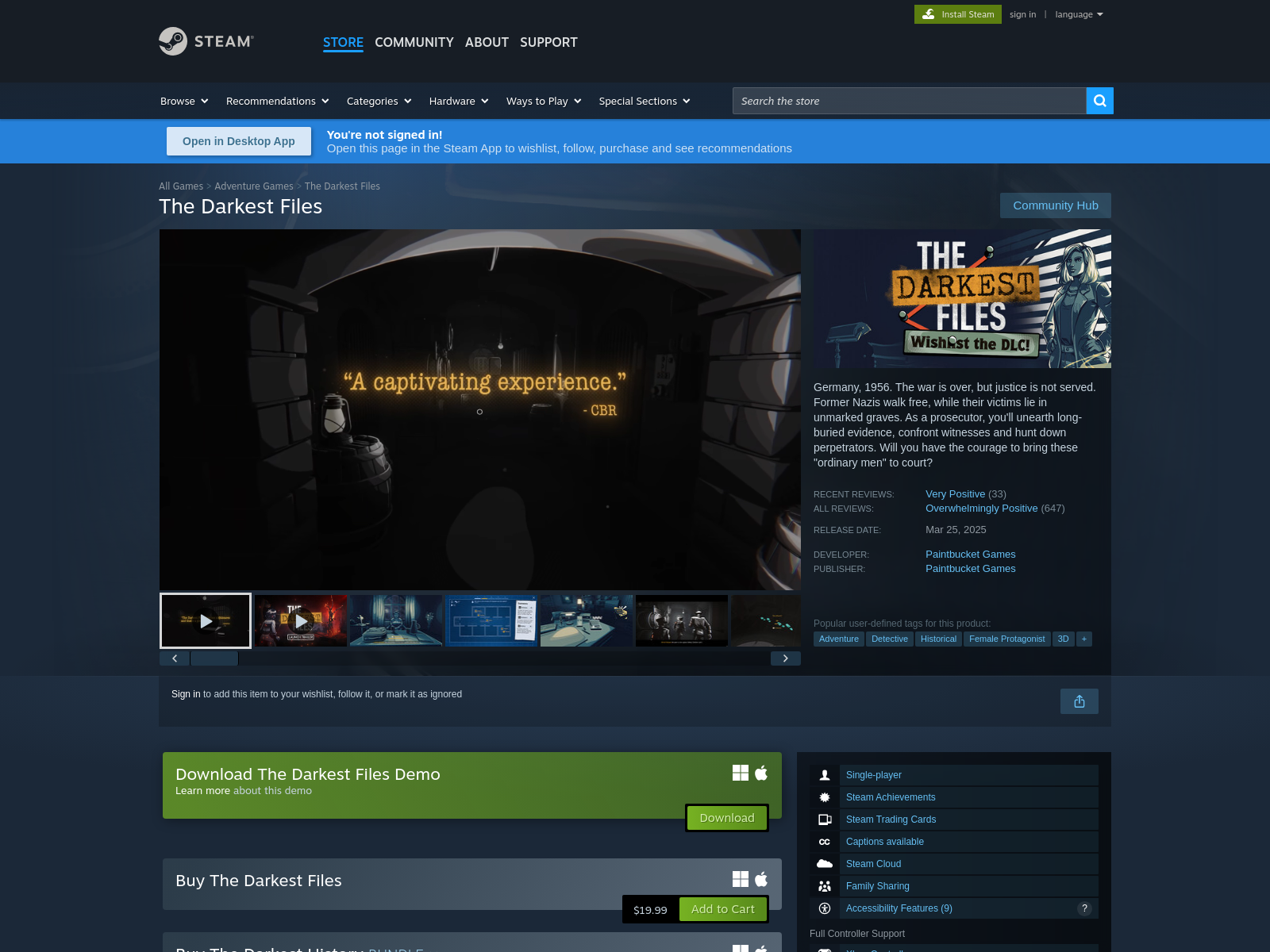Viewport: 1270px width, 952px height.
Task: Expand the Categories dropdown
Action: pos(379,101)
